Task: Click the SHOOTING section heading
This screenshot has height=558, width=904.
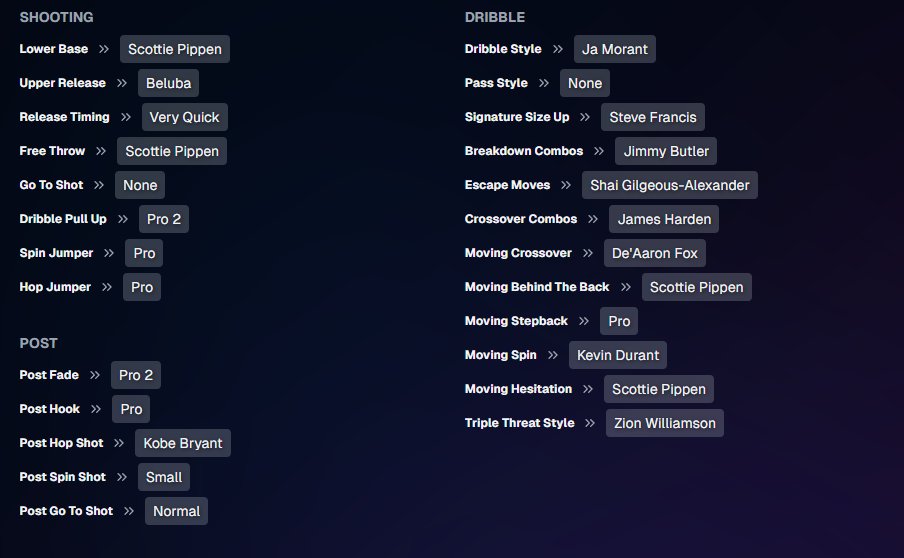Action: 56,17
